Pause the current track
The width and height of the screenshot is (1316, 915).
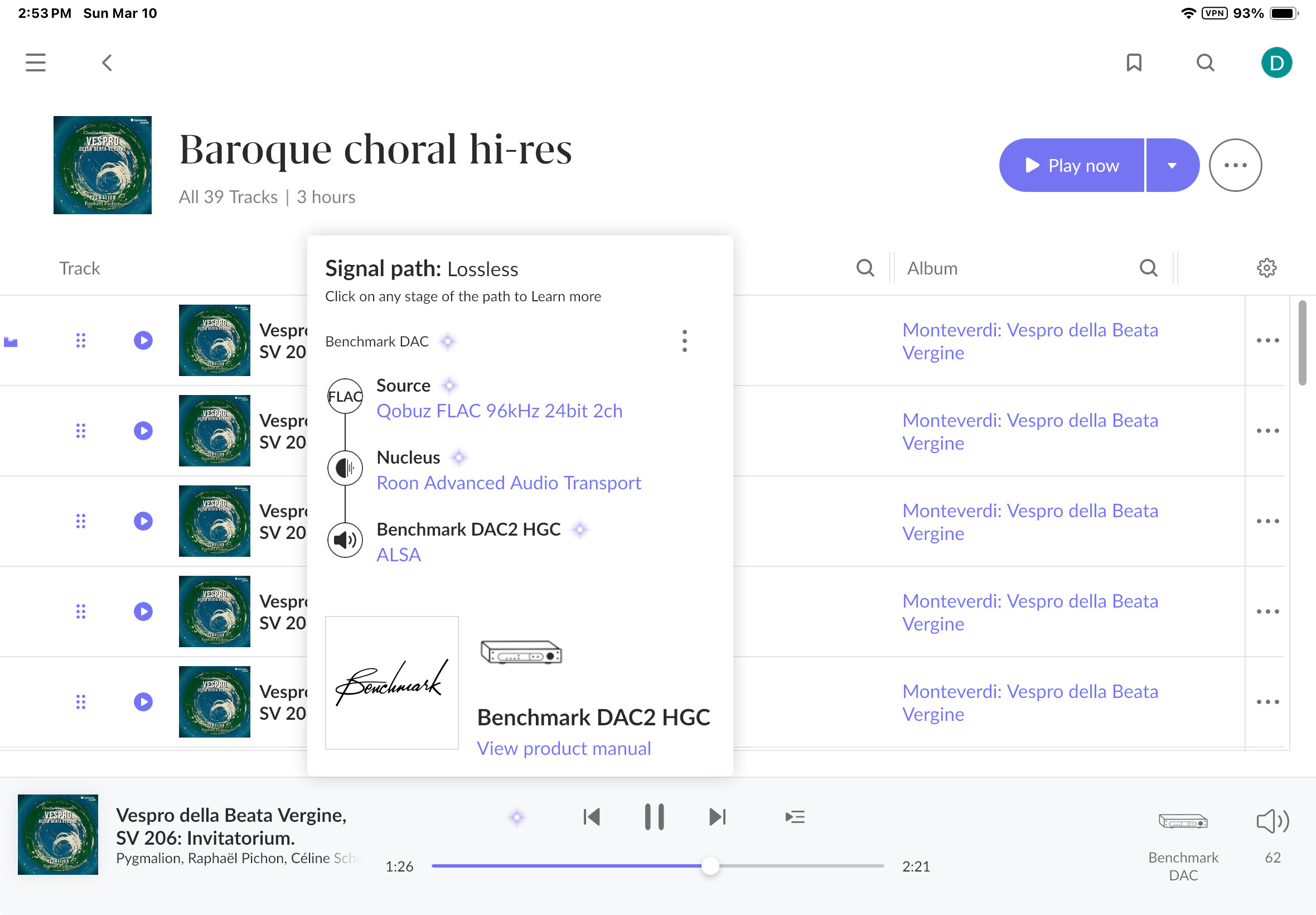point(654,817)
